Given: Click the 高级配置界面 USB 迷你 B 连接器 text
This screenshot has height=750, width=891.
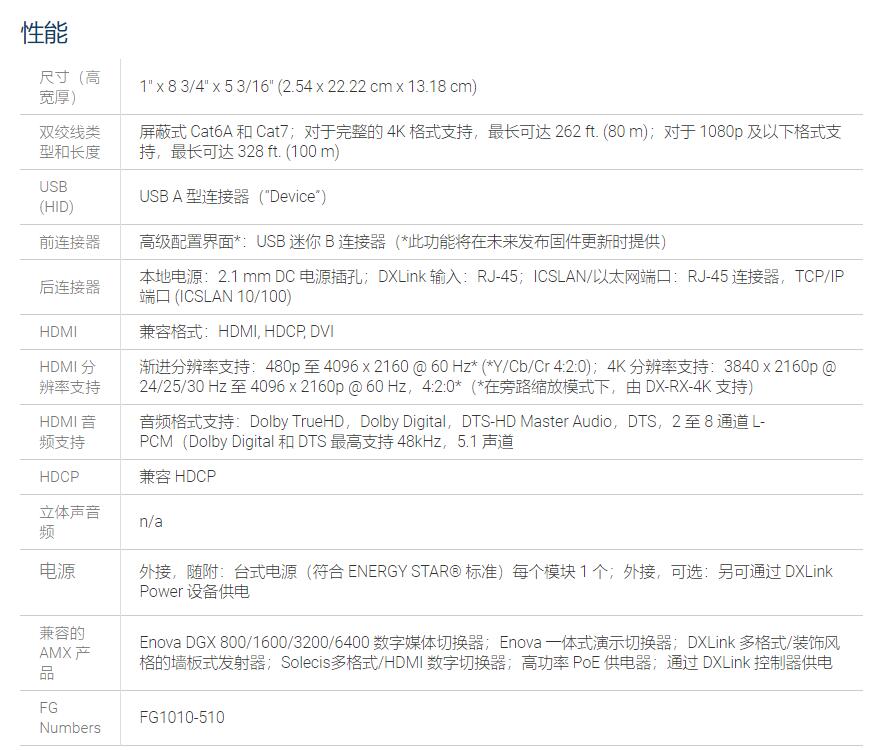Looking at the screenshot, I should pyautogui.click(x=403, y=241).
